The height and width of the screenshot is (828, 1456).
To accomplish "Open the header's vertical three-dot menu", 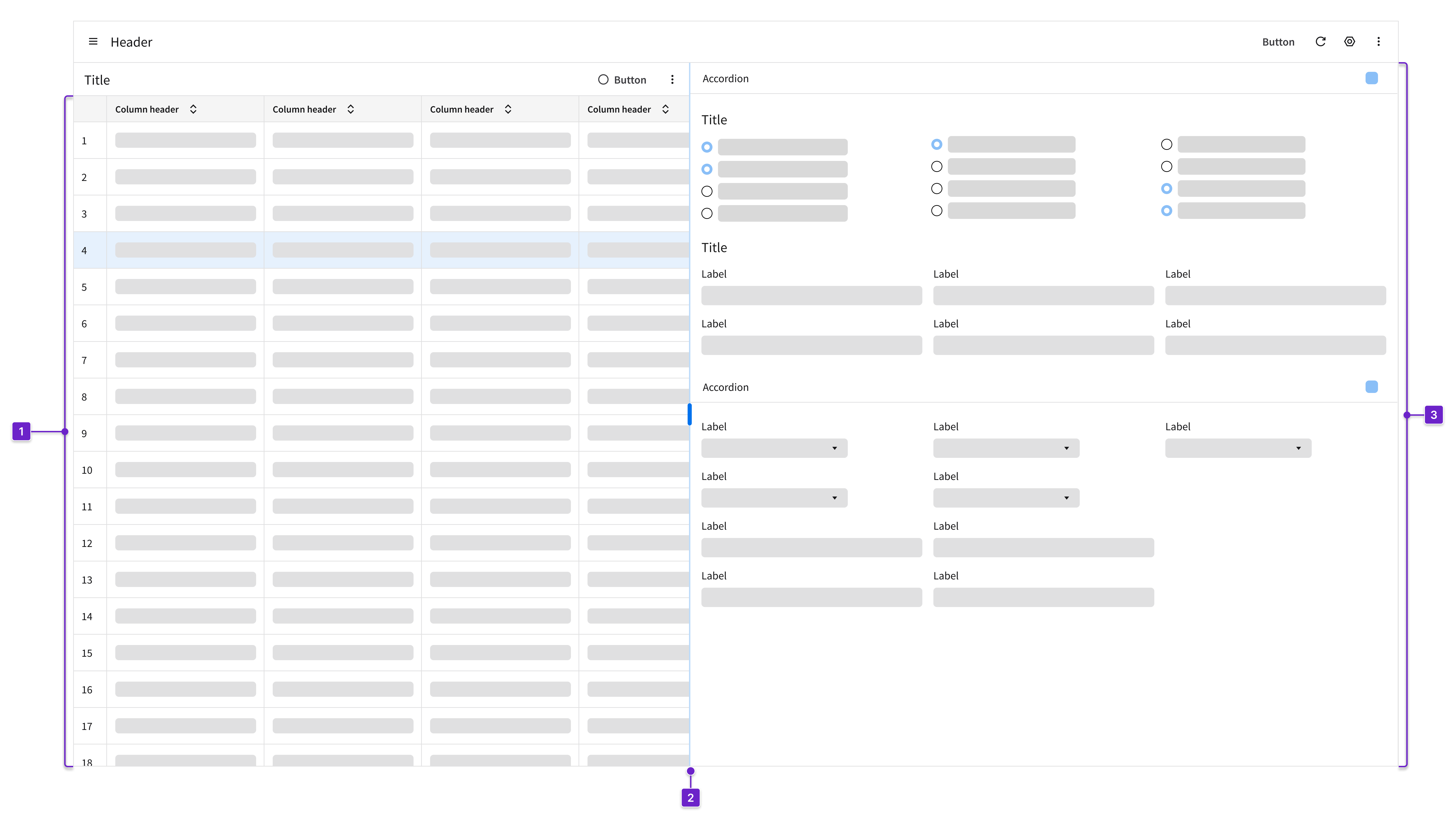I will tap(1378, 41).
